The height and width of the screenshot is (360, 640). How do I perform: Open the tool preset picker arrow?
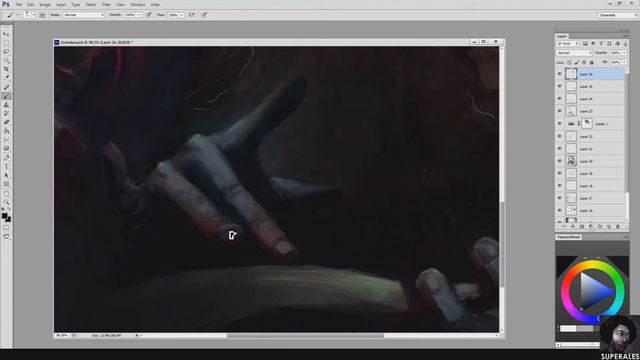tap(17, 15)
